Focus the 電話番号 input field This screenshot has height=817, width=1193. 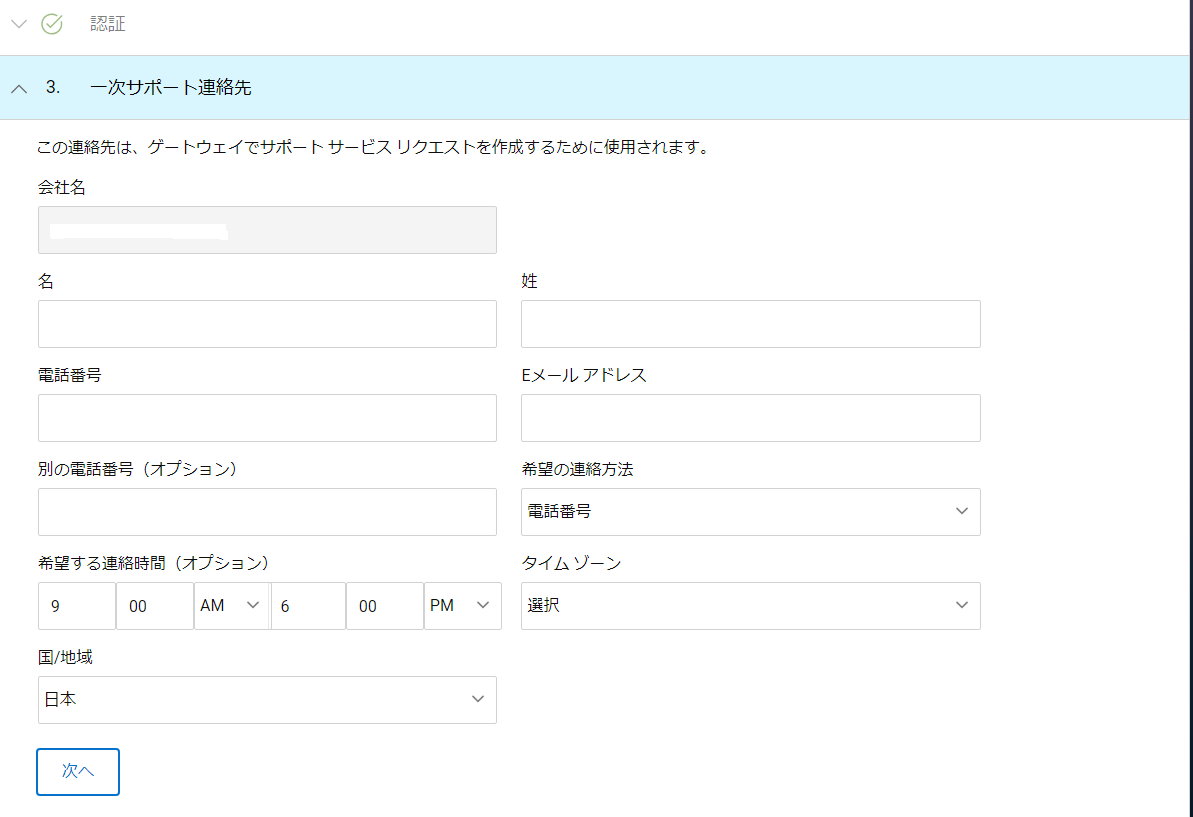267,418
